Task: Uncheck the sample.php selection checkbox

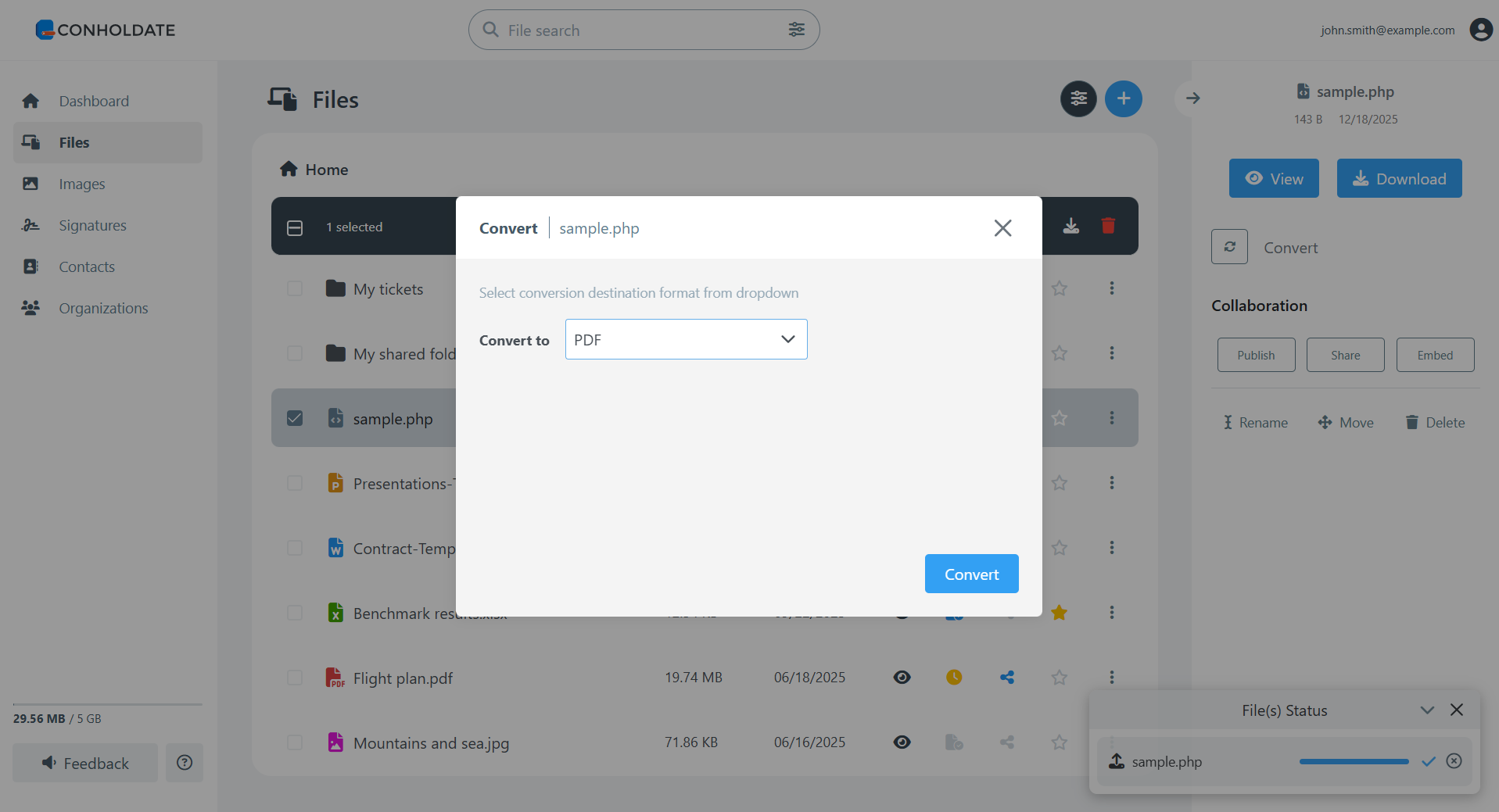Action: pyautogui.click(x=295, y=417)
